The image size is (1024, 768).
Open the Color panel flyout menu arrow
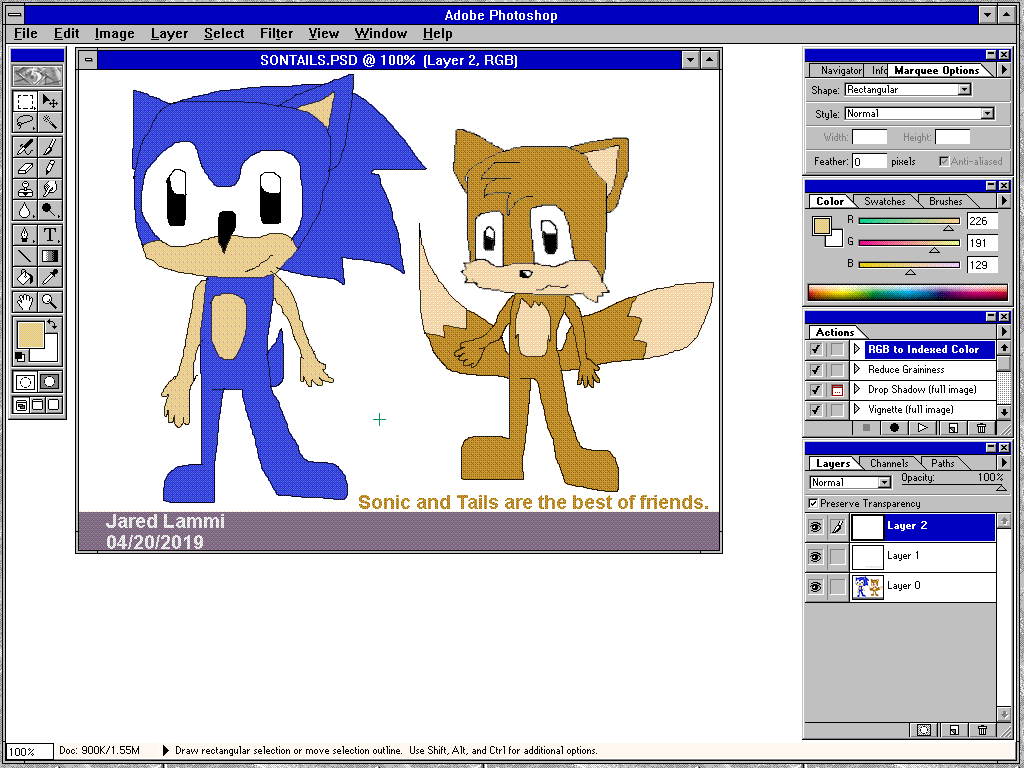coord(1004,201)
